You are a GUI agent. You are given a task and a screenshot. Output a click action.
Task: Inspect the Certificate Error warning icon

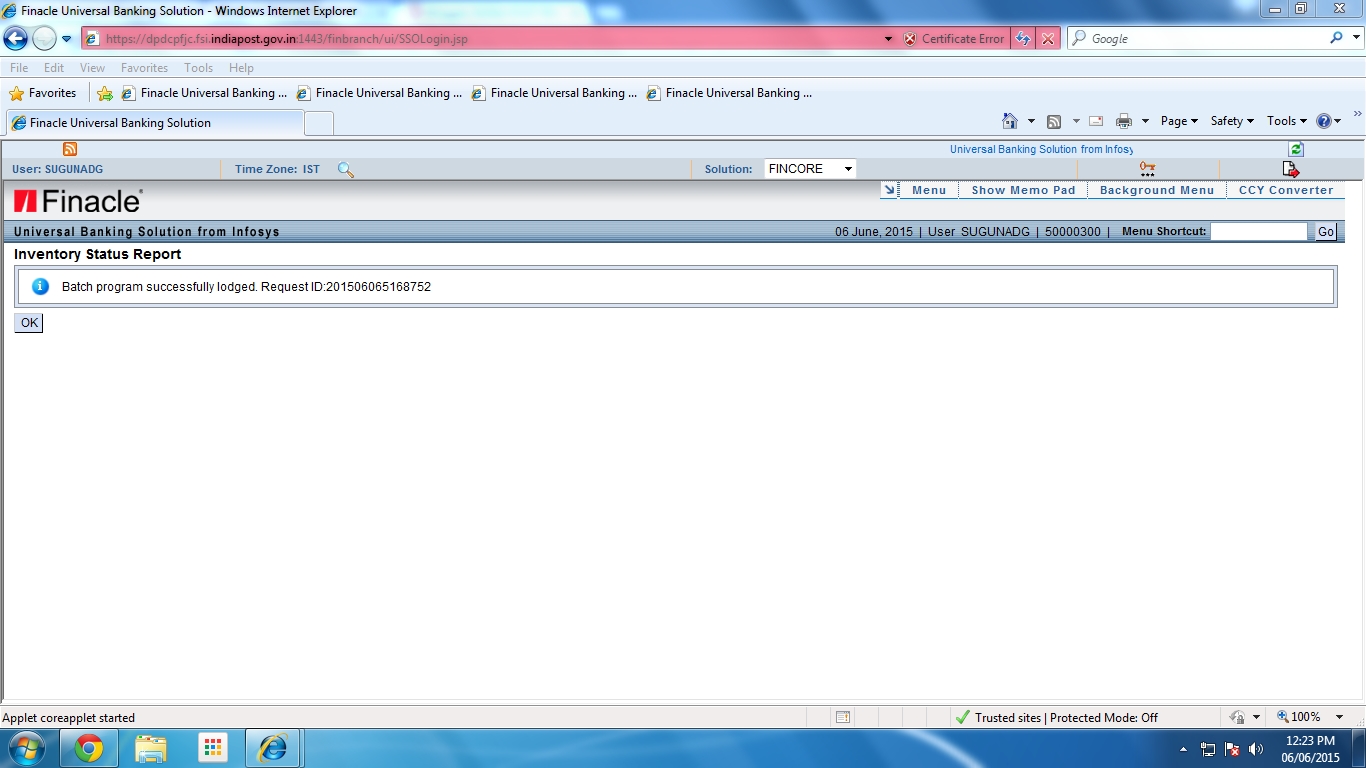point(908,38)
